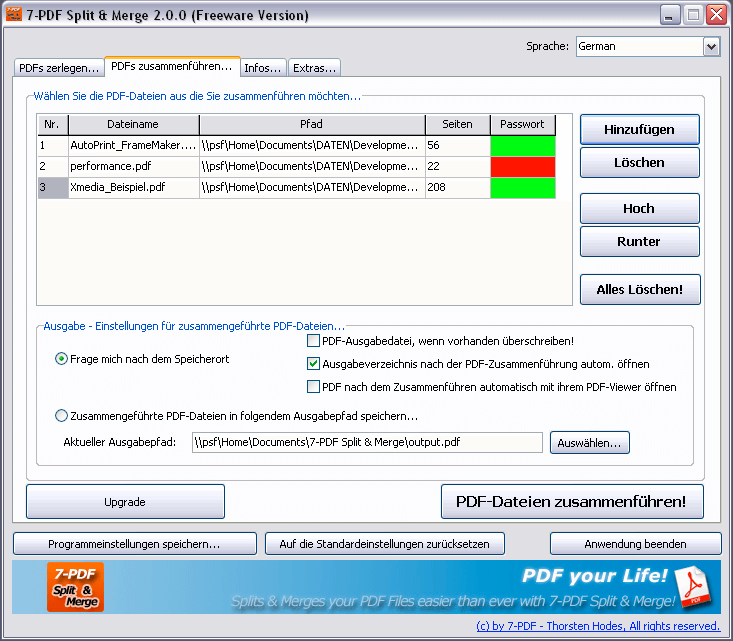The image size is (733, 641).
Task: Select save merged PDFs to output path option
Action: tap(62, 416)
